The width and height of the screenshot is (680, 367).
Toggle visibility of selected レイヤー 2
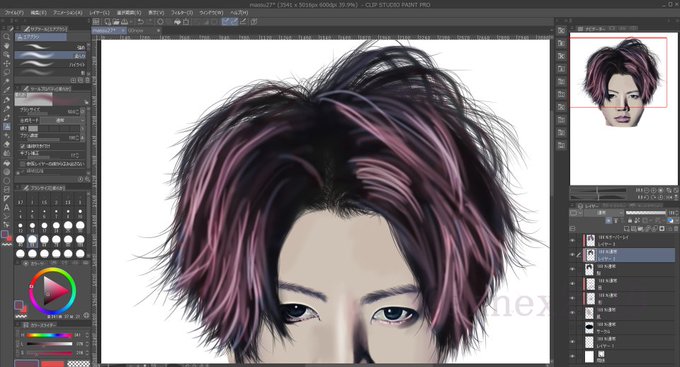(x=572, y=255)
